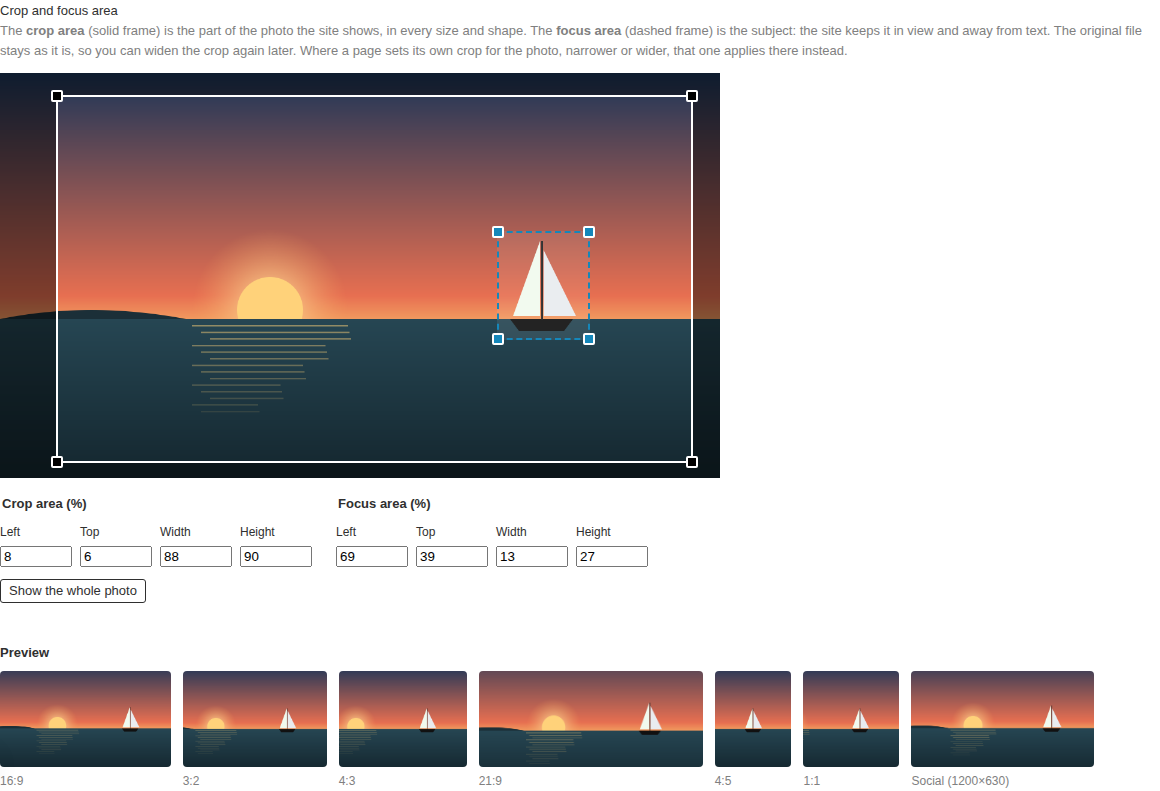Click the Crop and focus area title
This screenshot has height=791, width=1160.
[59, 11]
